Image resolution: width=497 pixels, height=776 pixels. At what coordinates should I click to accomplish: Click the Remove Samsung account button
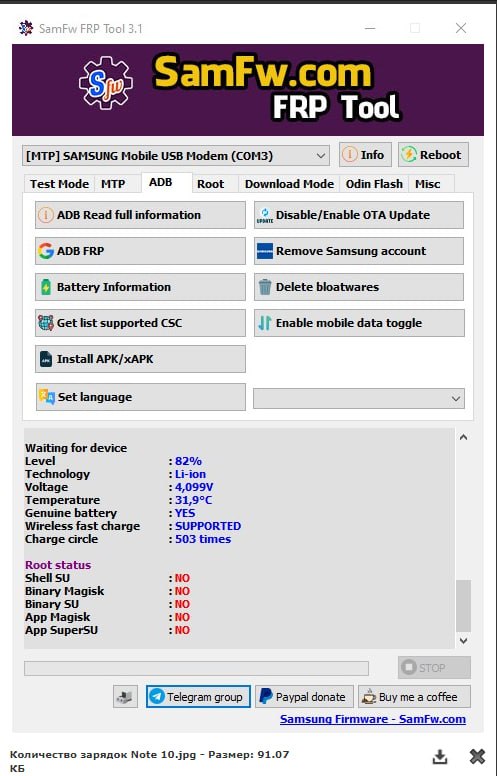click(359, 251)
